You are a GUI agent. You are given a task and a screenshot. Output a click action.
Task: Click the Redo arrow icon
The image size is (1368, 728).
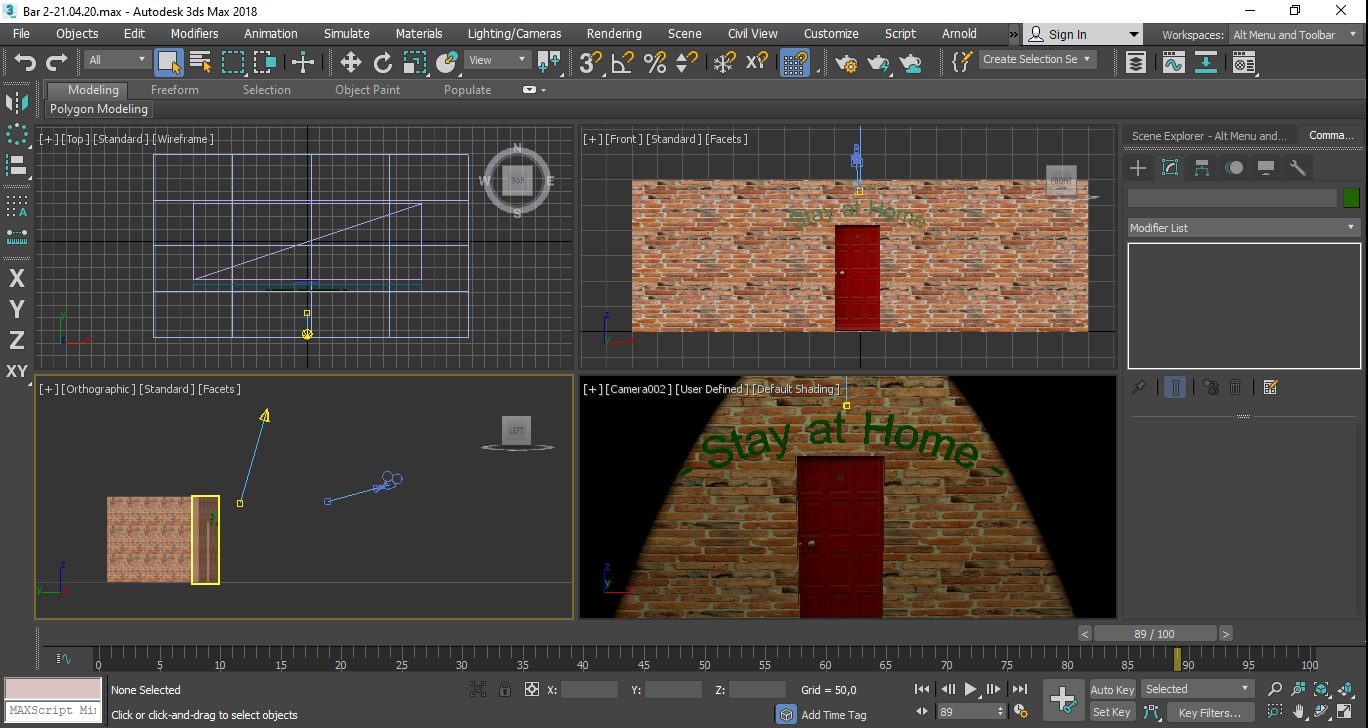point(57,62)
